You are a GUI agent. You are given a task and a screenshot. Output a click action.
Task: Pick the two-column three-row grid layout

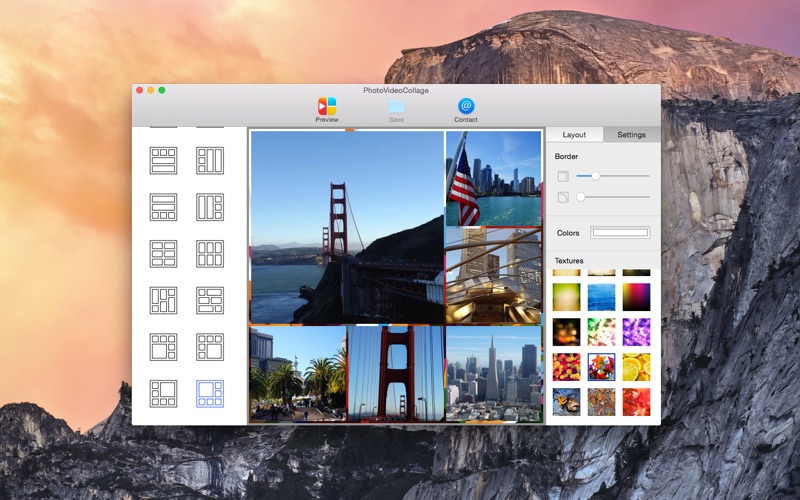pos(163,254)
